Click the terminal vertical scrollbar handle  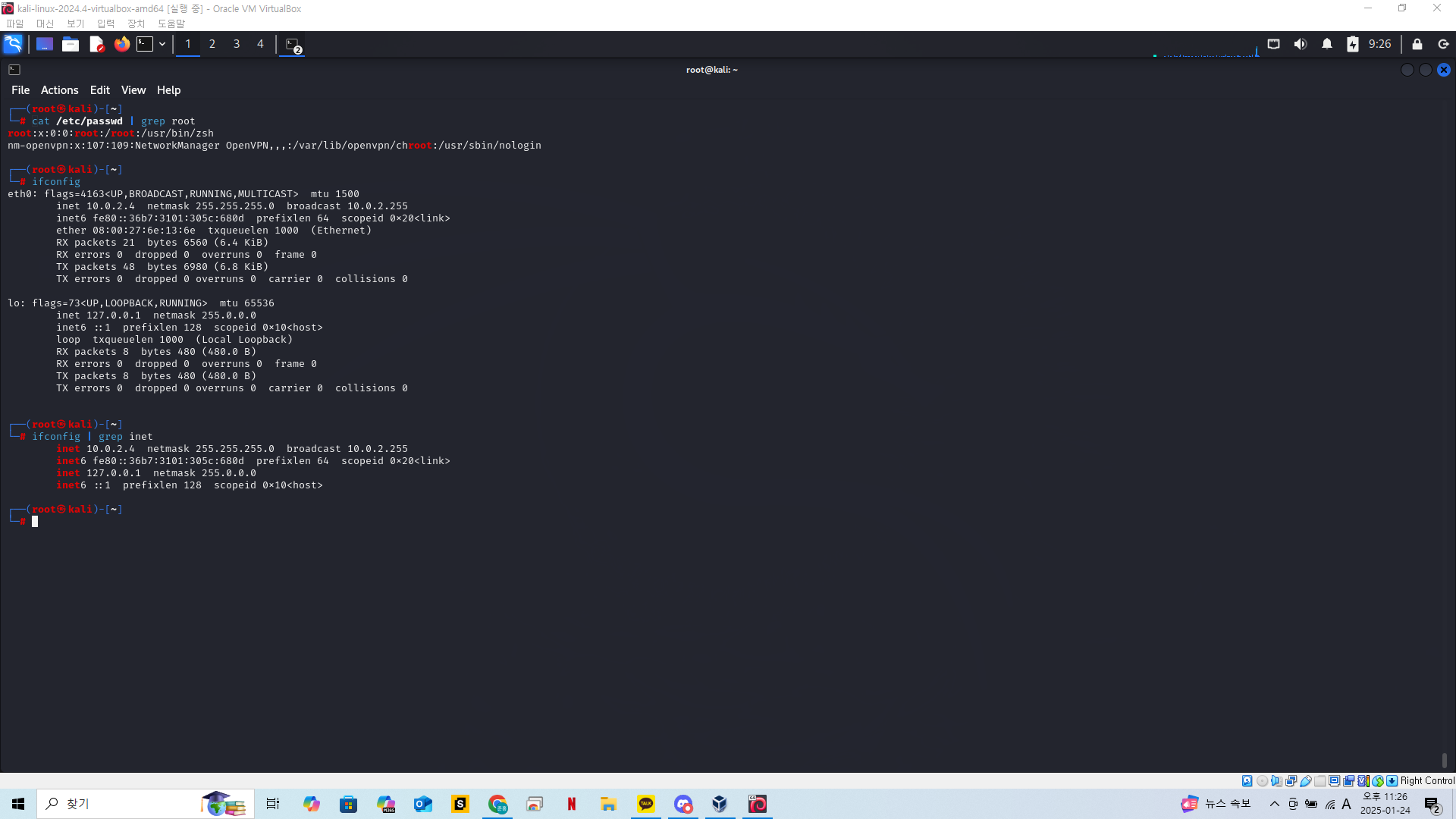(x=1444, y=759)
